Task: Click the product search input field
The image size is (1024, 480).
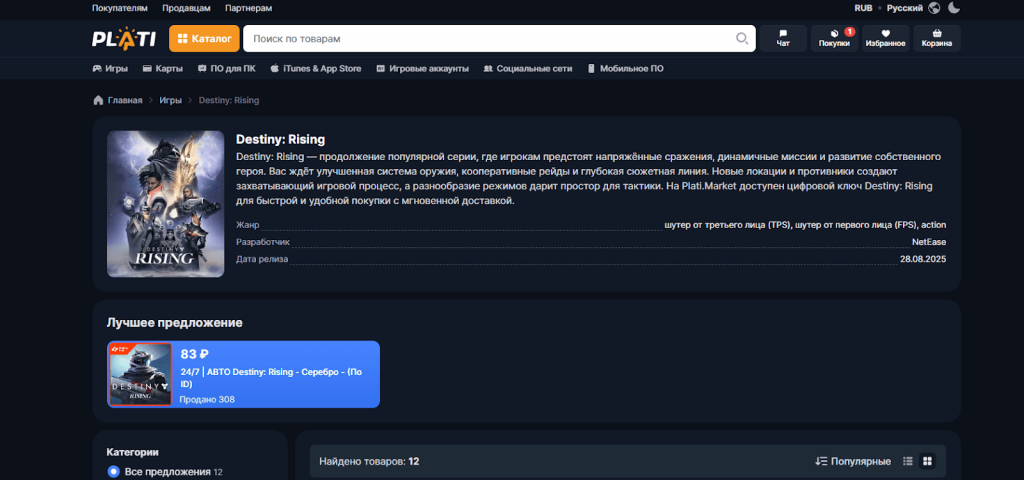Action: point(490,39)
